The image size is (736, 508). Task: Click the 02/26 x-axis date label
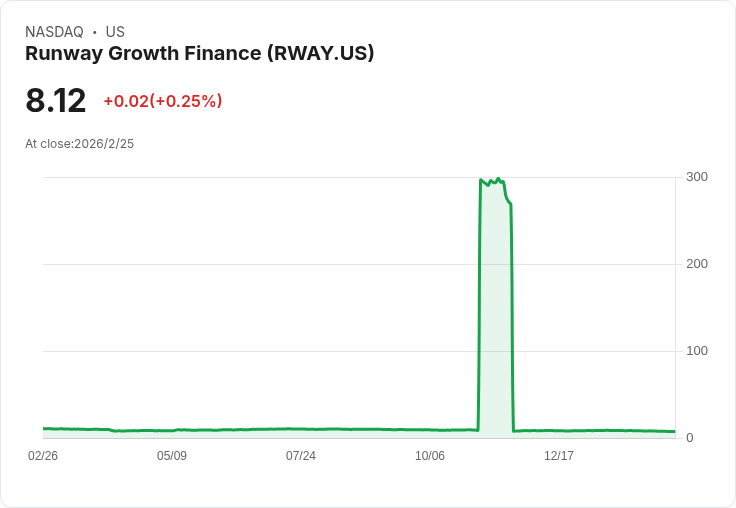point(43,456)
